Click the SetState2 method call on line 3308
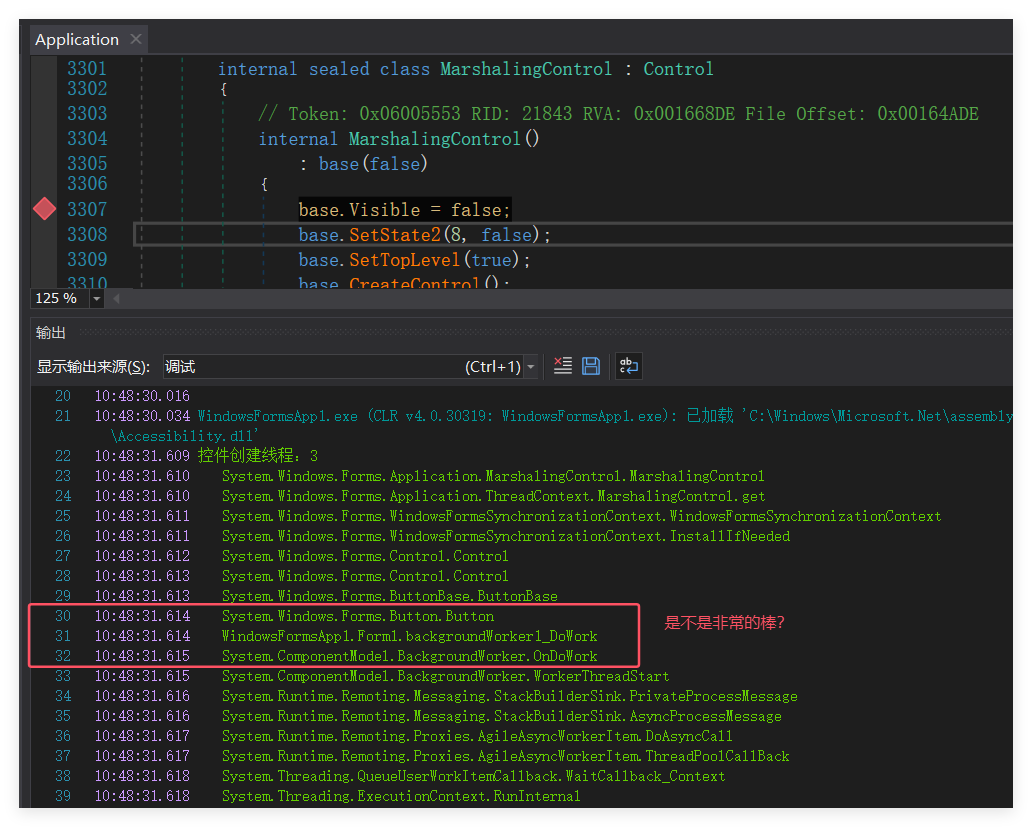 pos(395,234)
